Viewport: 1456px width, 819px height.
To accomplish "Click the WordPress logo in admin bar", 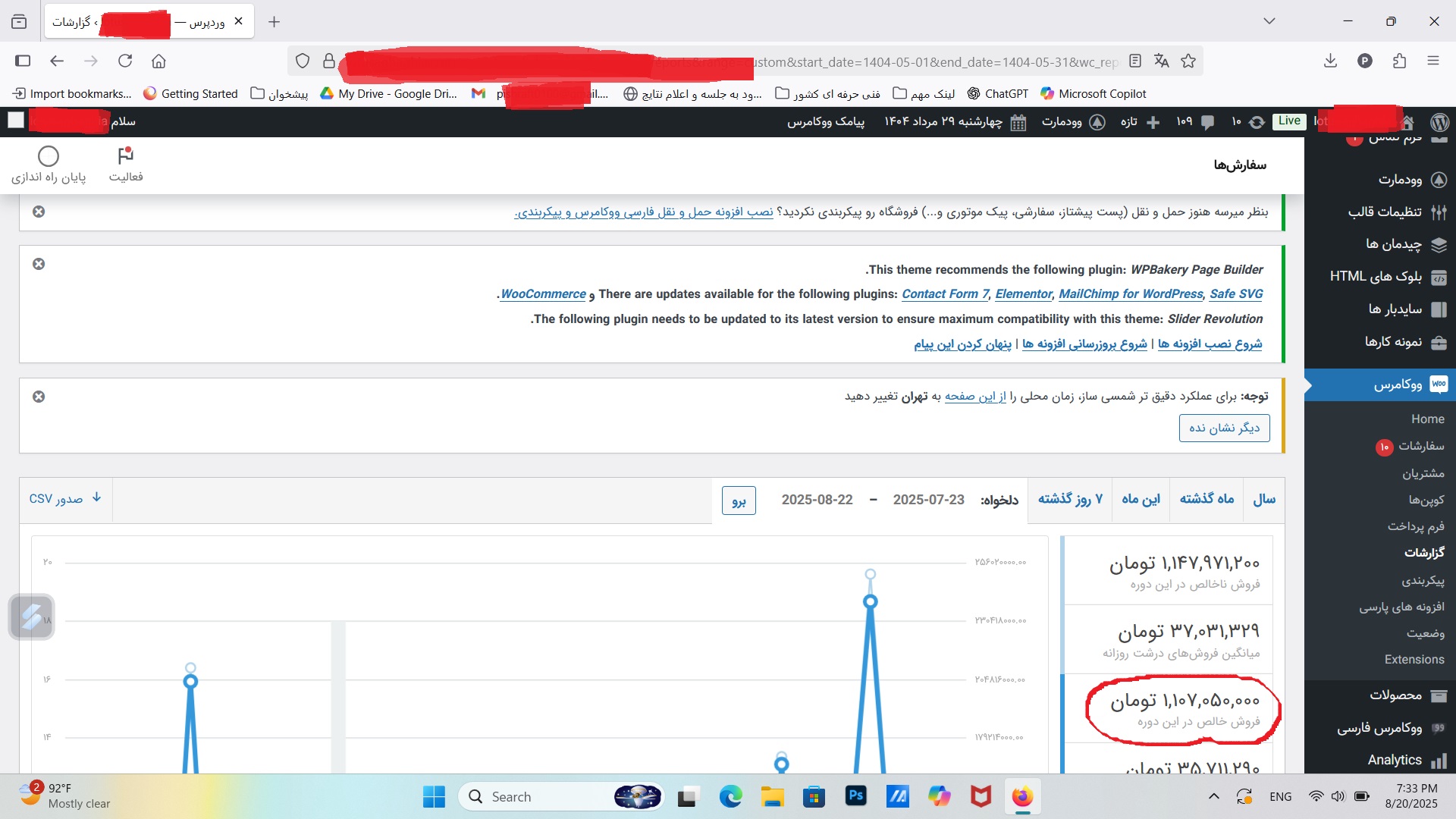I will (x=1439, y=122).
